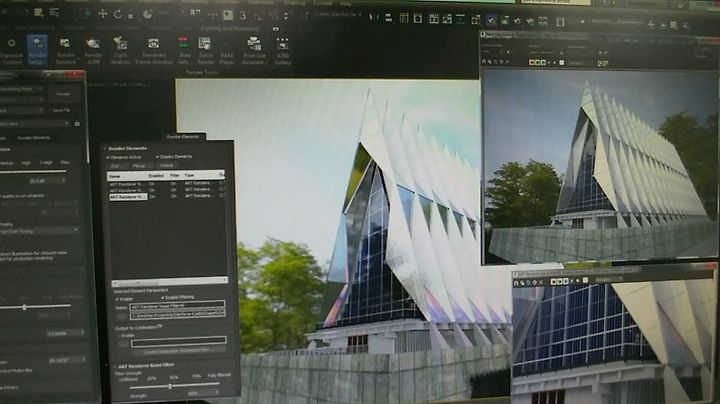720x404 pixels.
Task: Open the channel dropdown in upper frame window
Action: pyautogui.click(x=582, y=63)
